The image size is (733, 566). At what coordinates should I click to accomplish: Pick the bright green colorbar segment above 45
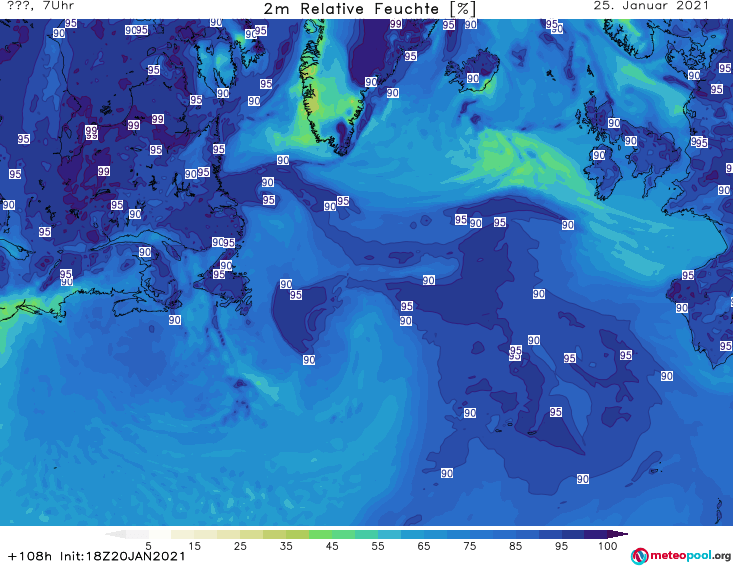tap(320, 534)
